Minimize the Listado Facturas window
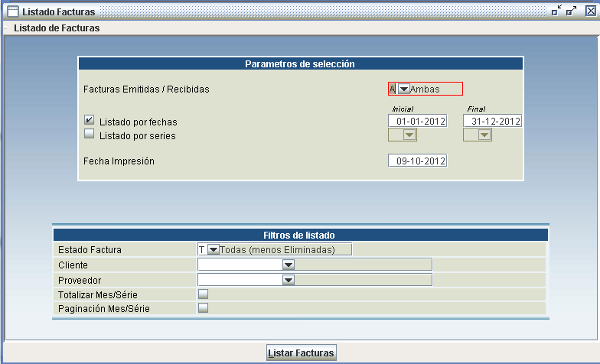 (557, 11)
